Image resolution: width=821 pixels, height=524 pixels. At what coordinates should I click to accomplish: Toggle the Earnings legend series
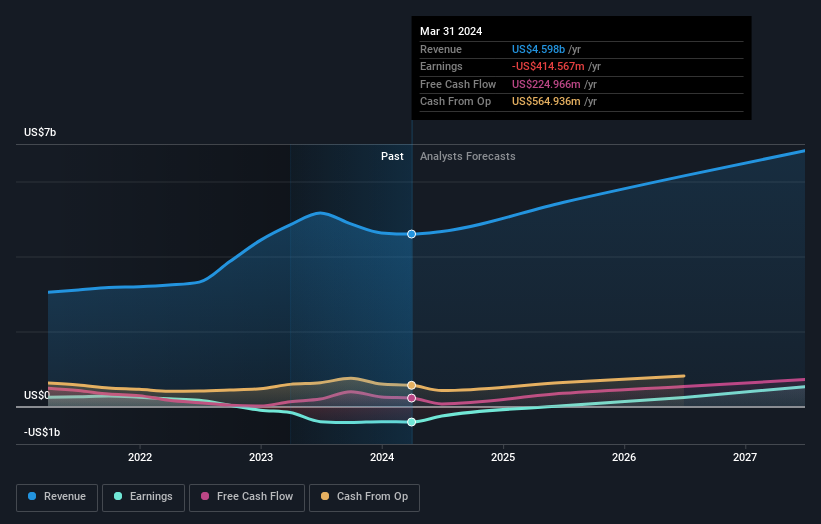coord(143,497)
